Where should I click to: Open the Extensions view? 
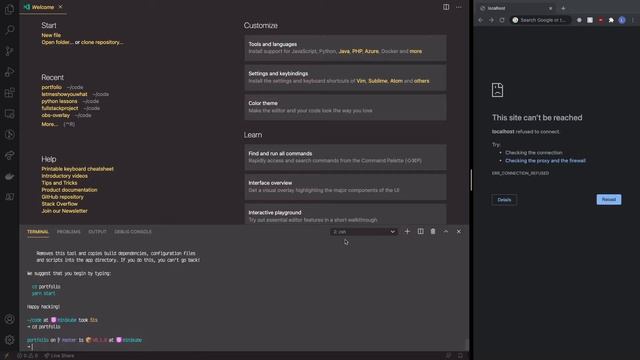pos(9,93)
